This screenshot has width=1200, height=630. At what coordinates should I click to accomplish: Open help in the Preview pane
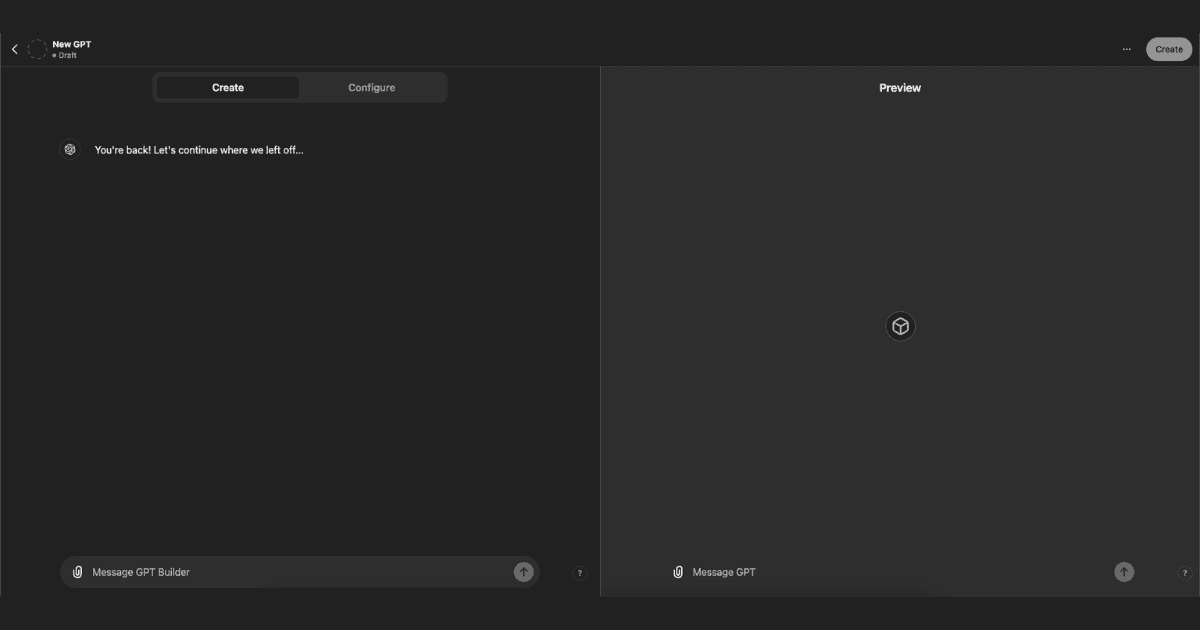point(1185,573)
